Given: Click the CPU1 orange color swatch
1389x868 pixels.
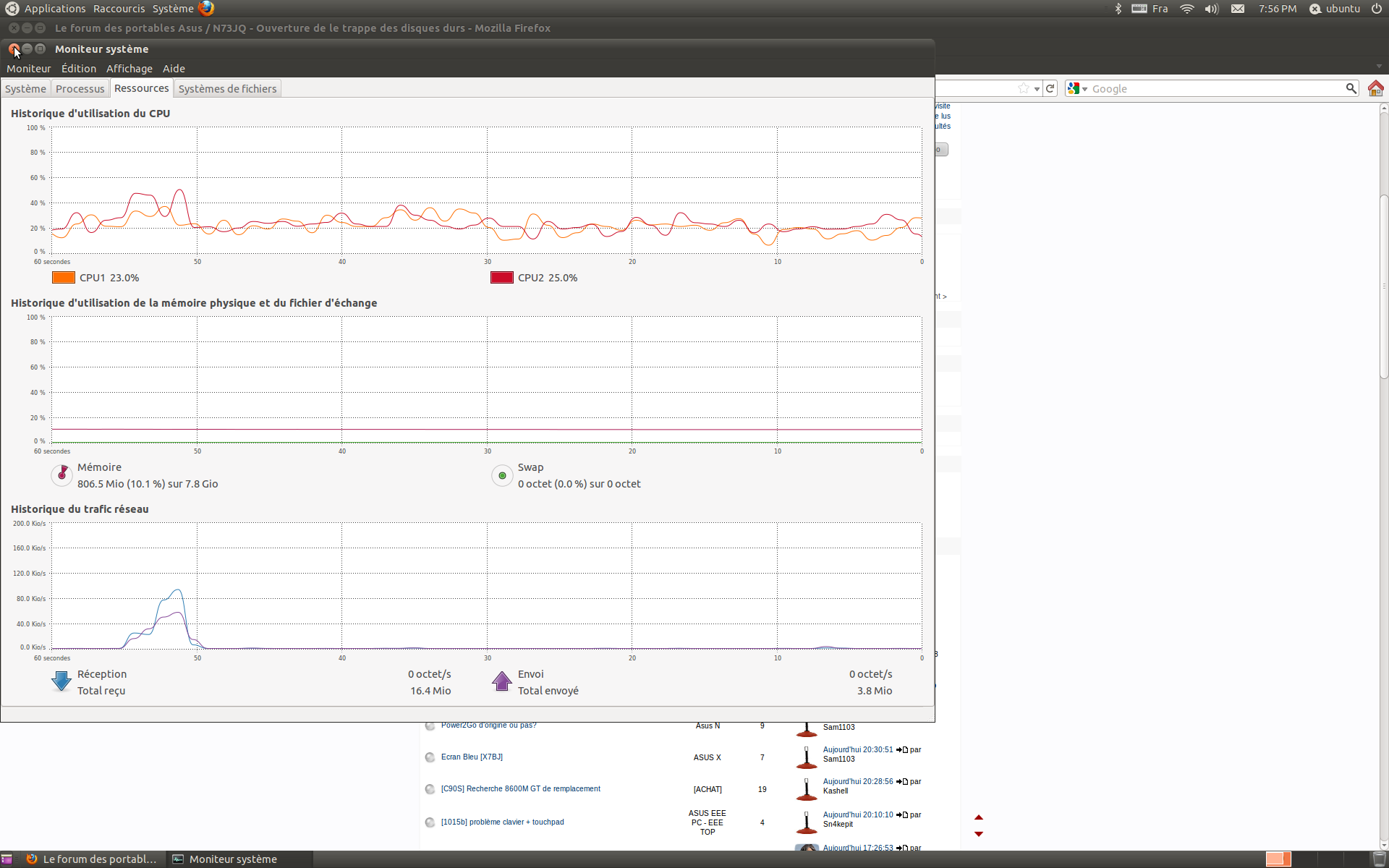Looking at the screenshot, I should click(64, 278).
